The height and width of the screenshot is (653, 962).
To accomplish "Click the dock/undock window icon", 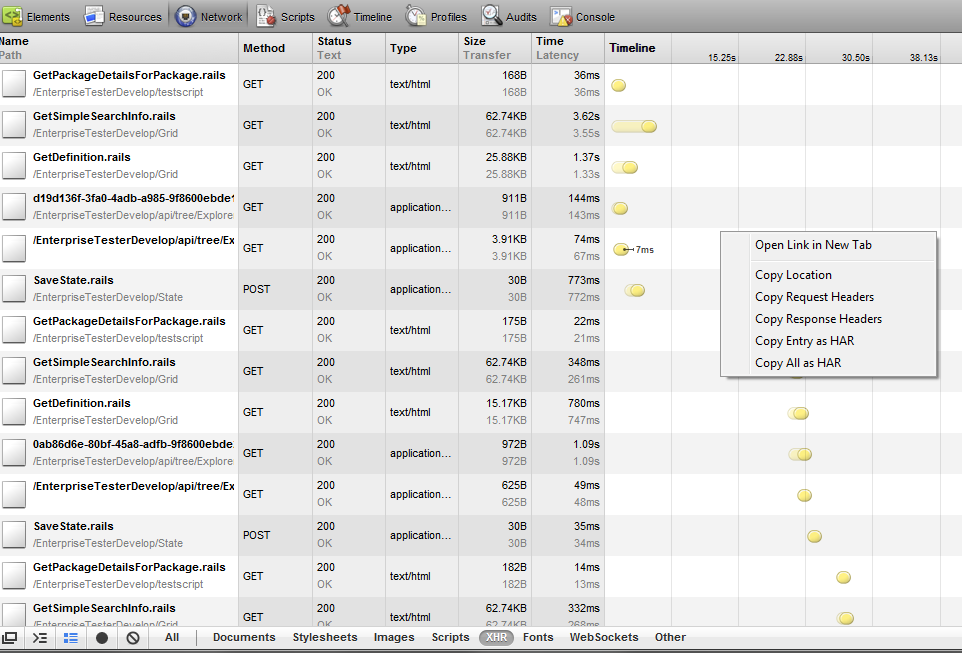I will pos(10,637).
